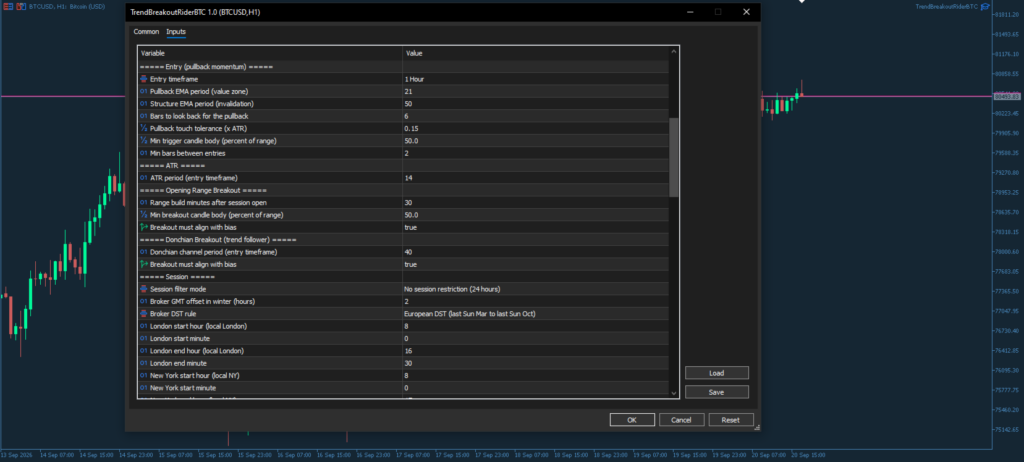The height and width of the screenshot is (462, 1024).
Task: Click the enum icon beside Entry timeframe
Action: pos(144,79)
